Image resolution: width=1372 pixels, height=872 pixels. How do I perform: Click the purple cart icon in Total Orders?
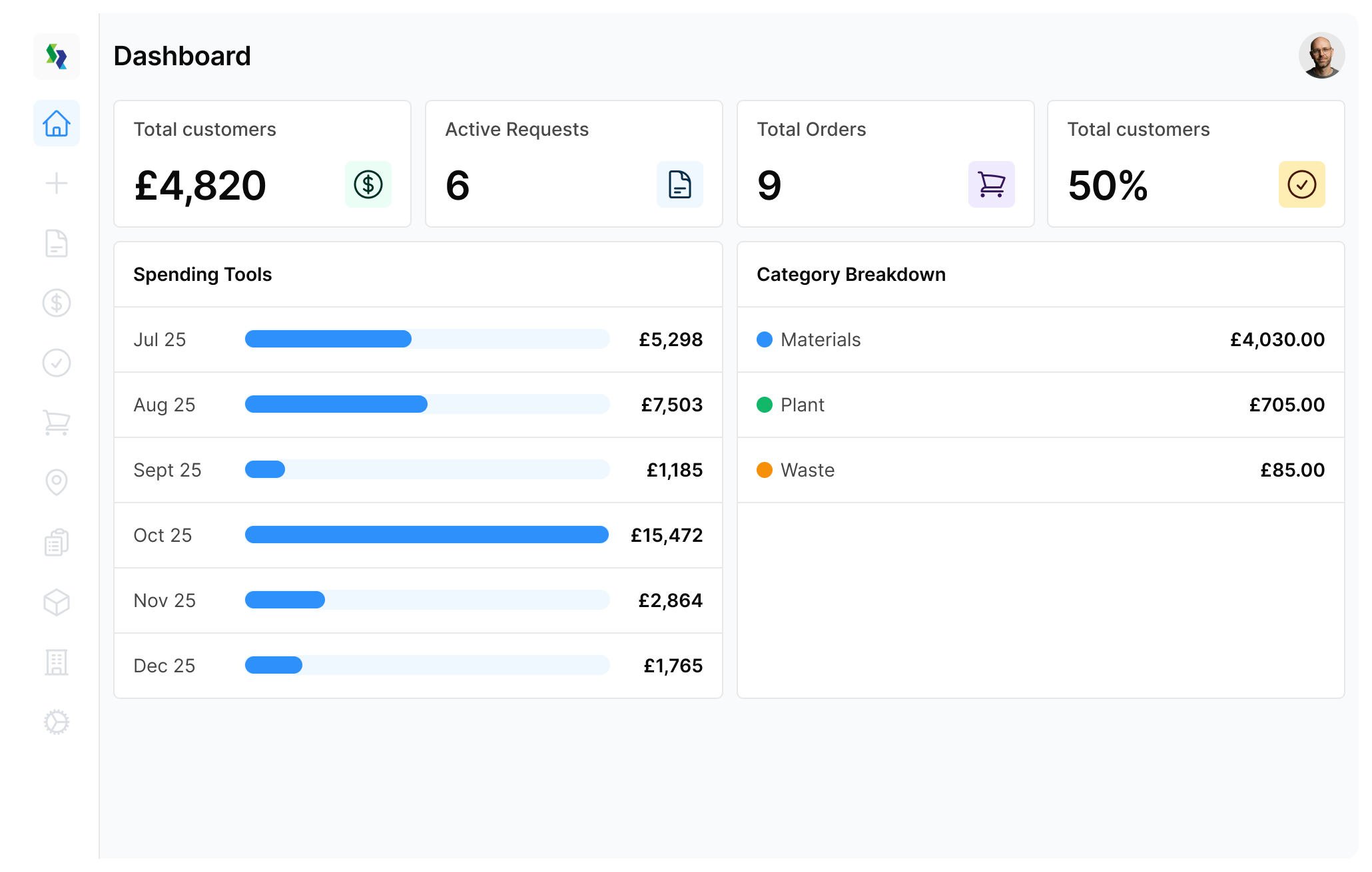(991, 184)
